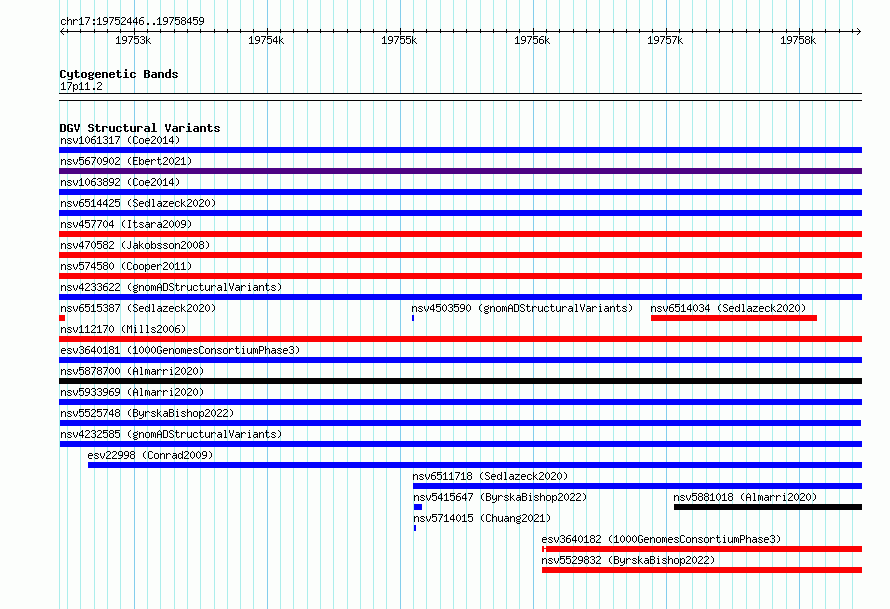Click the blue nsv1063892 variant bar
The height and width of the screenshot is (609, 890).
[x=460, y=192]
